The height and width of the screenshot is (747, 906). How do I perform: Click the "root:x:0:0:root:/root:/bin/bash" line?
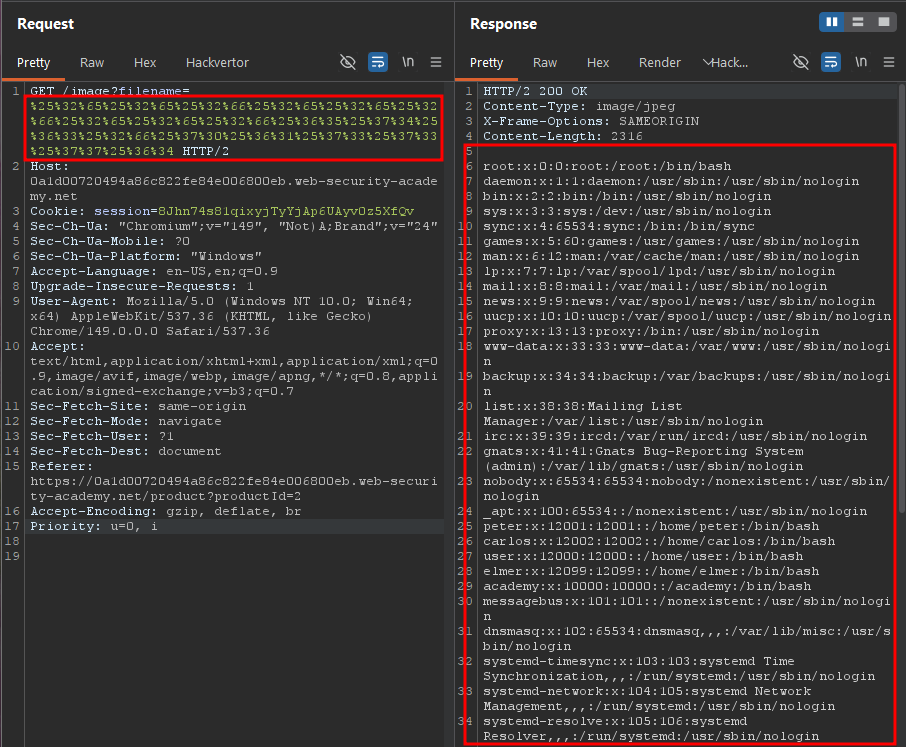point(607,166)
